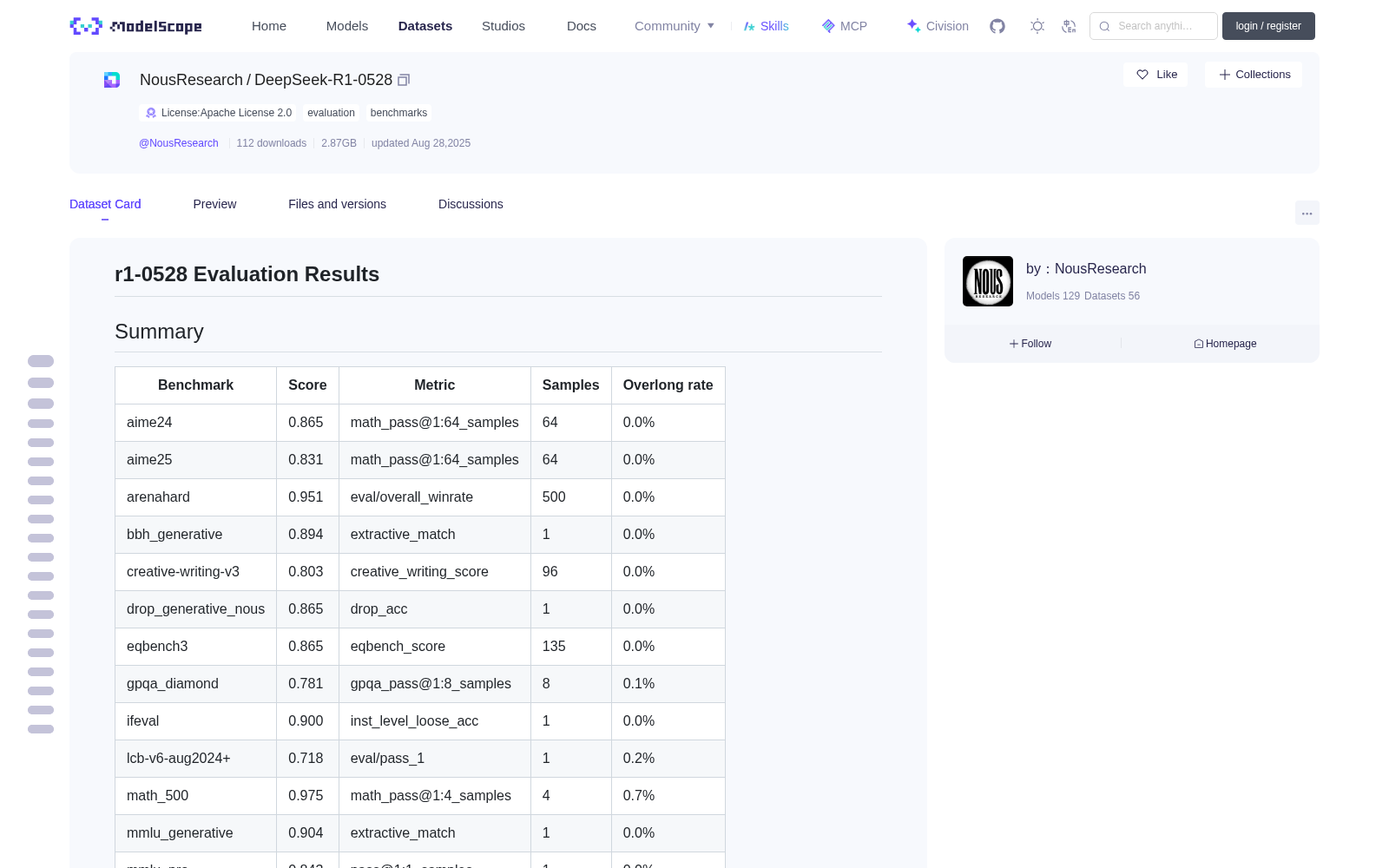Open the NousResearch Homepage link
1389x868 pixels.
pyautogui.click(x=1225, y=344)
